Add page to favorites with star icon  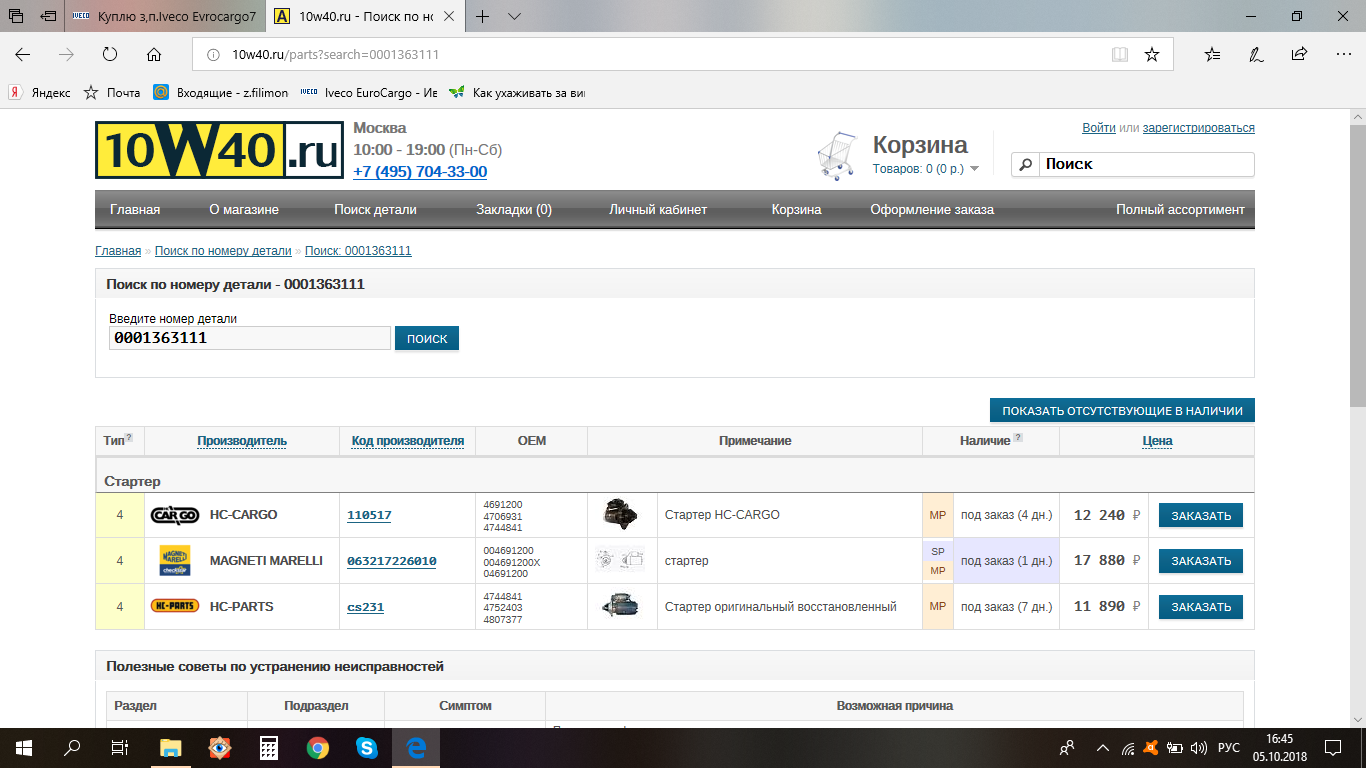[1152, 54]
